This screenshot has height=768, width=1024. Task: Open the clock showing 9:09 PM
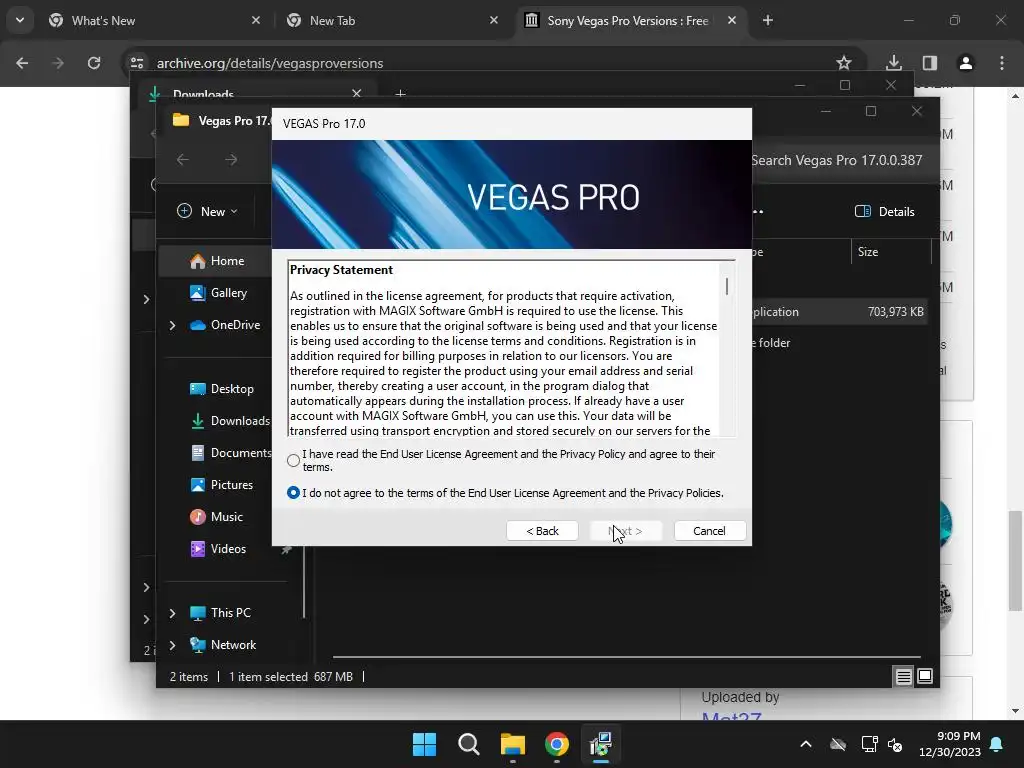coord(950,744)
